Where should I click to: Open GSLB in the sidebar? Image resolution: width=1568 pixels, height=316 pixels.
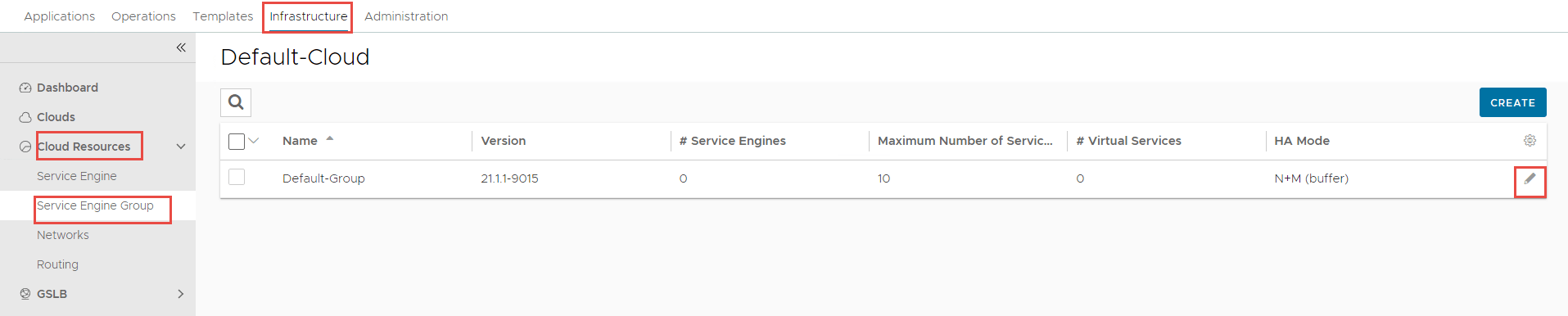pyautogui.click(x=52, y=294)
